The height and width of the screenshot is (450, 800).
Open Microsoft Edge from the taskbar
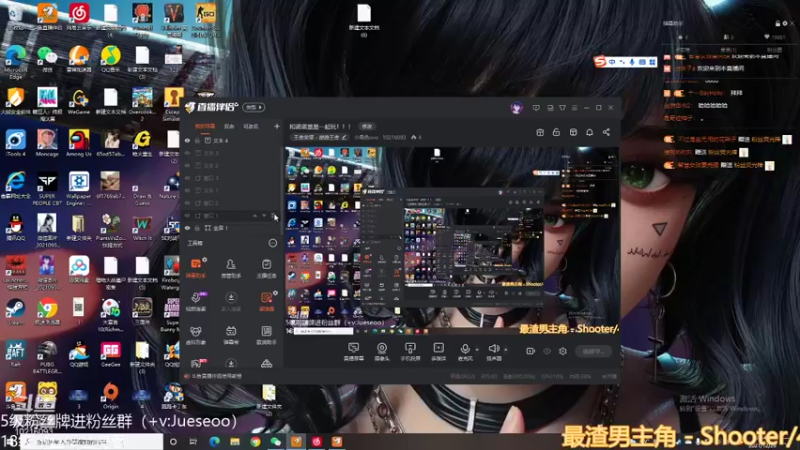pyautogui.click(x=214, y=442)
